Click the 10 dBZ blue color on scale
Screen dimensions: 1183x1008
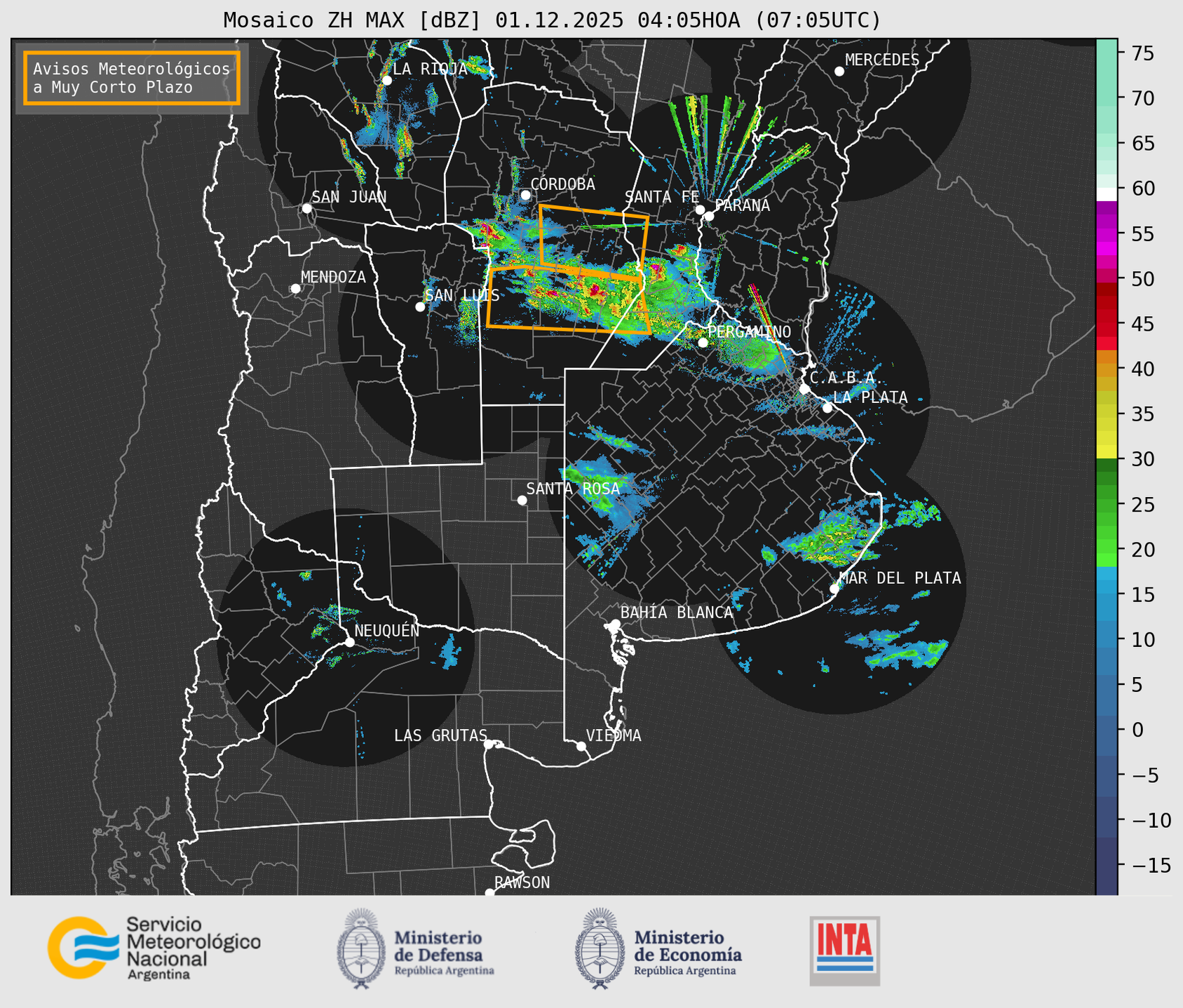point(1107,639)
